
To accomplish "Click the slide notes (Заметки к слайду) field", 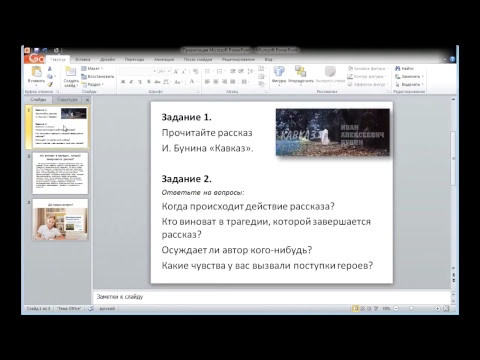I will 271,297.
